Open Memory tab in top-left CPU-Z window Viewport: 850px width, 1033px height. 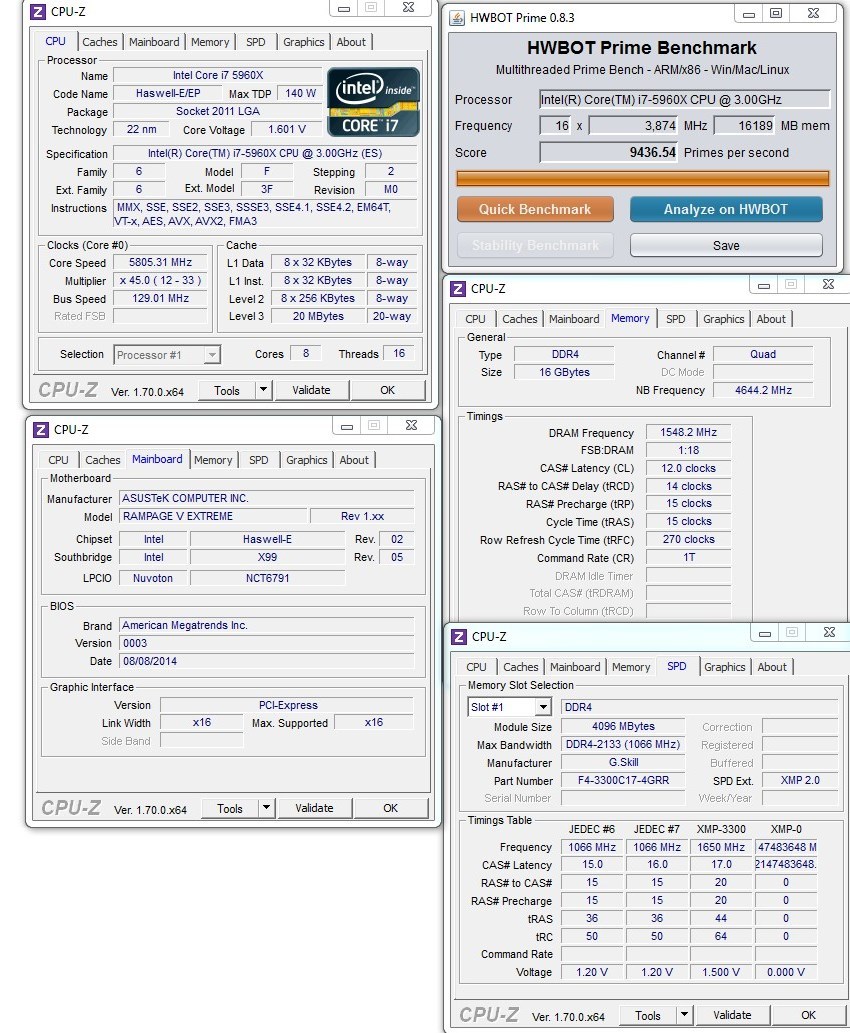210,42
